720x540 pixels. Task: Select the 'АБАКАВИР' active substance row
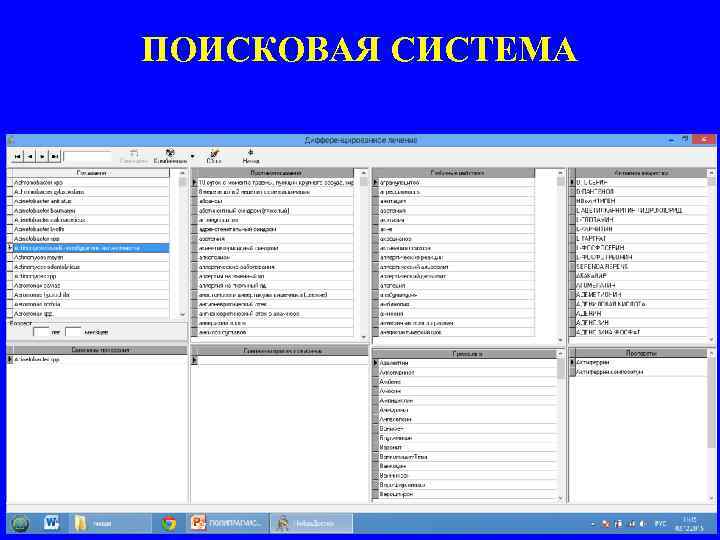(641, 276)
